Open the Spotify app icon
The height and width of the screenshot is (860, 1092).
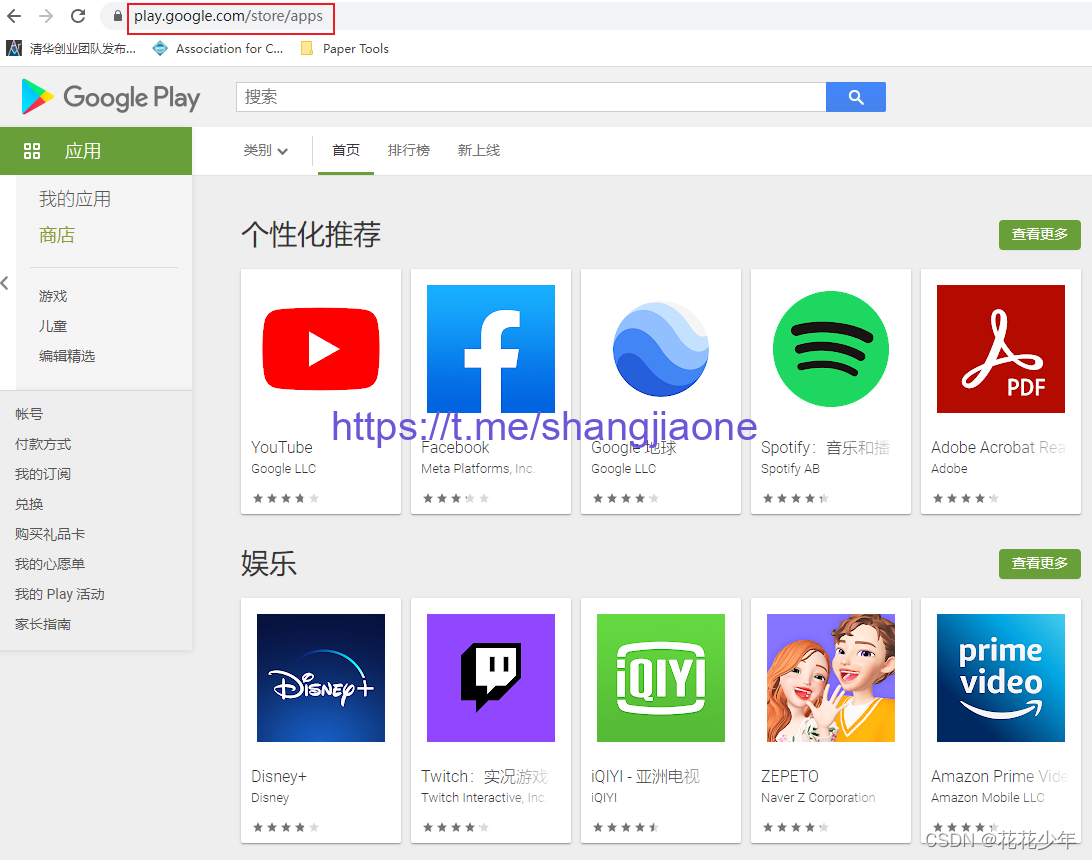[x=831, y=349]
